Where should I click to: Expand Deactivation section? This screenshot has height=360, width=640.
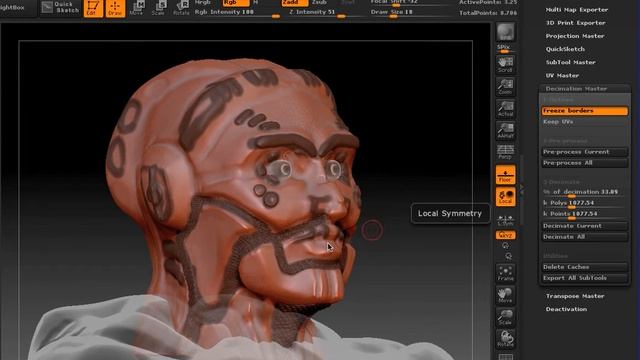coord(566,309)
